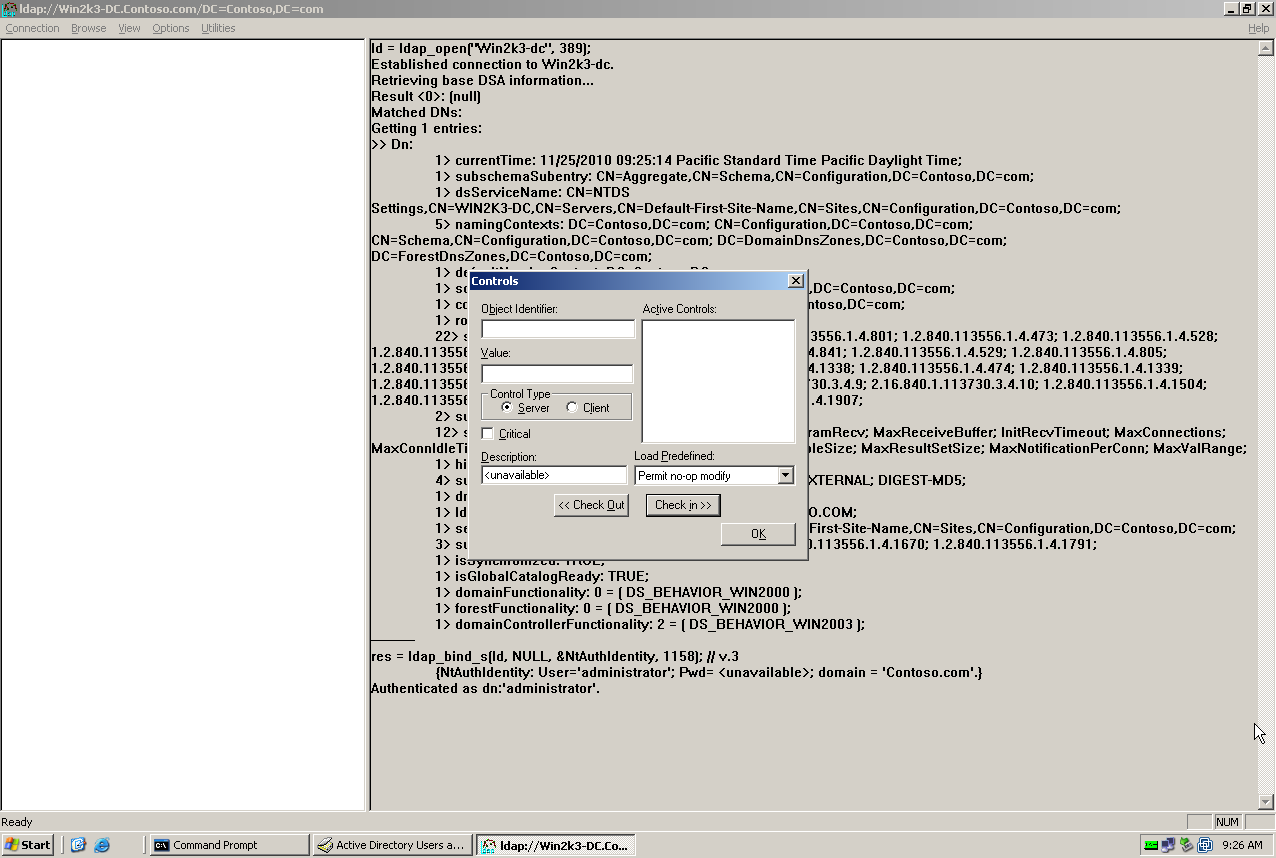Click the Check Out button
1276x858 pixels.
591,505
